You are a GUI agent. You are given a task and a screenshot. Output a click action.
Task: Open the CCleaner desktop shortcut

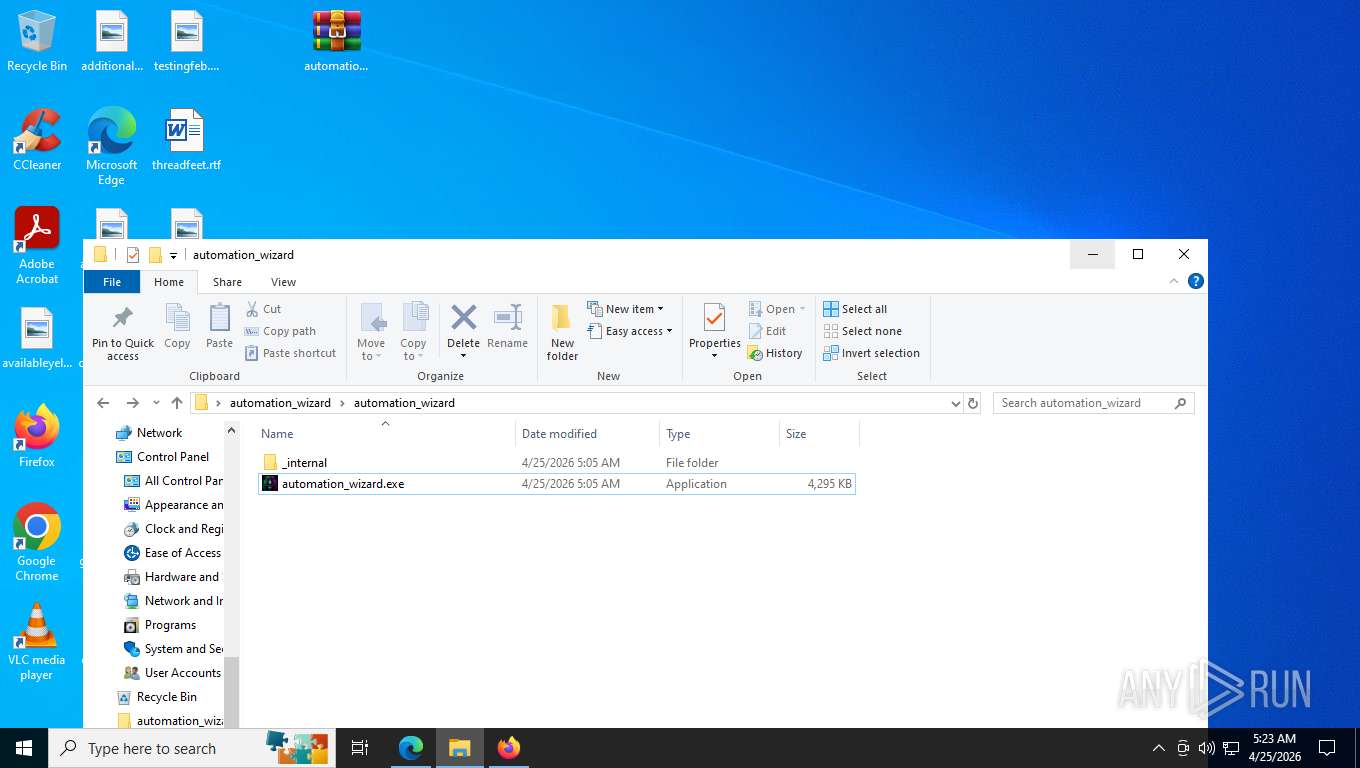coord(37,140)
